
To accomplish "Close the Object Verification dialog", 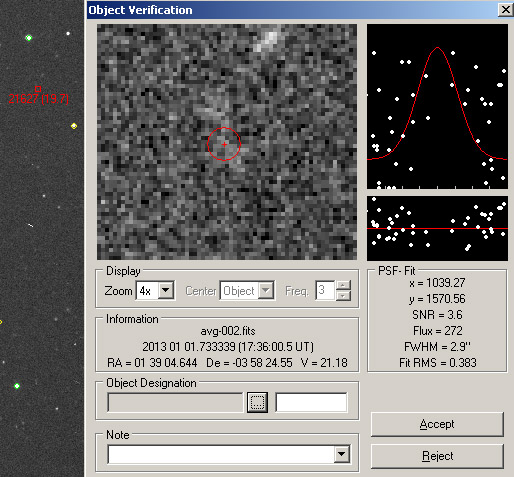I will [x=505, y=10].
